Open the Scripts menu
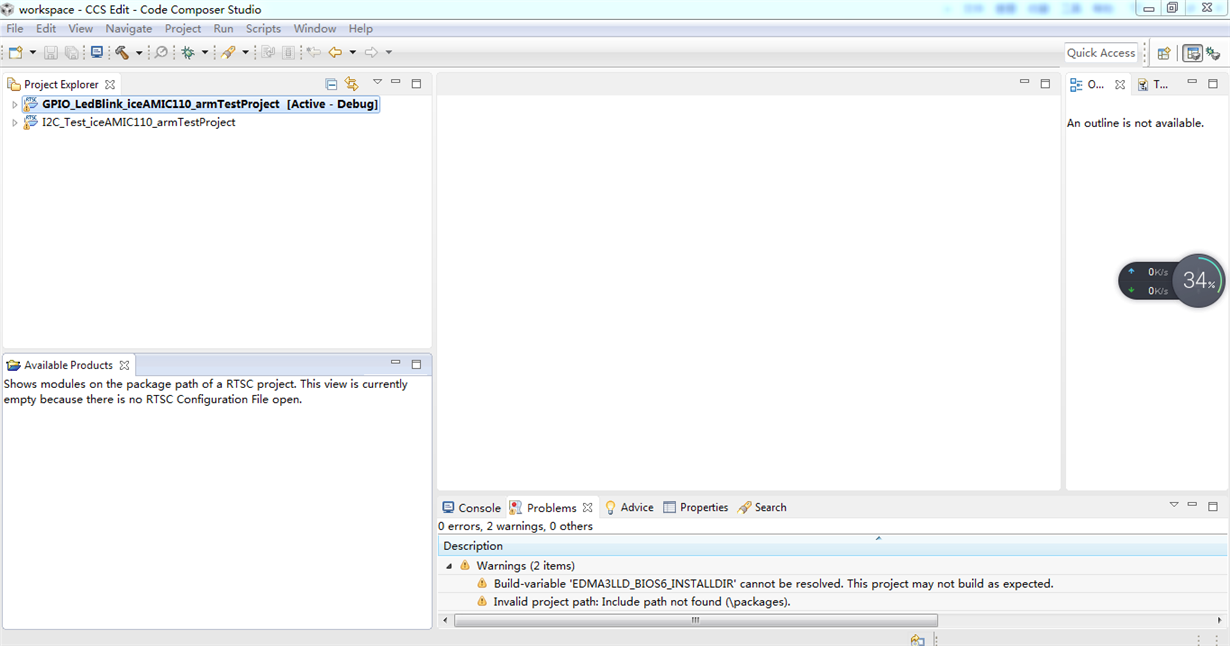Viewport: 1230px width, 646px height. tap(263, 29)
